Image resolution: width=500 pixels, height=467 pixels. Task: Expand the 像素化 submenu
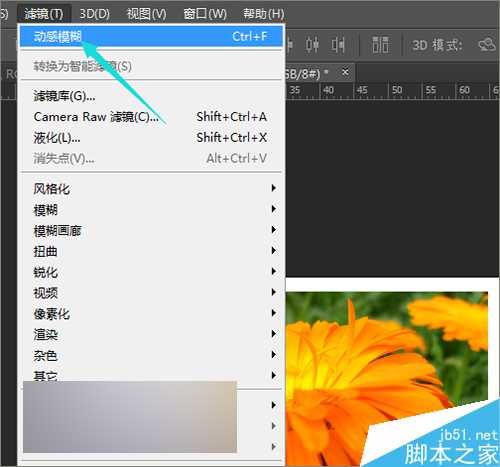[x=151, y=313]
